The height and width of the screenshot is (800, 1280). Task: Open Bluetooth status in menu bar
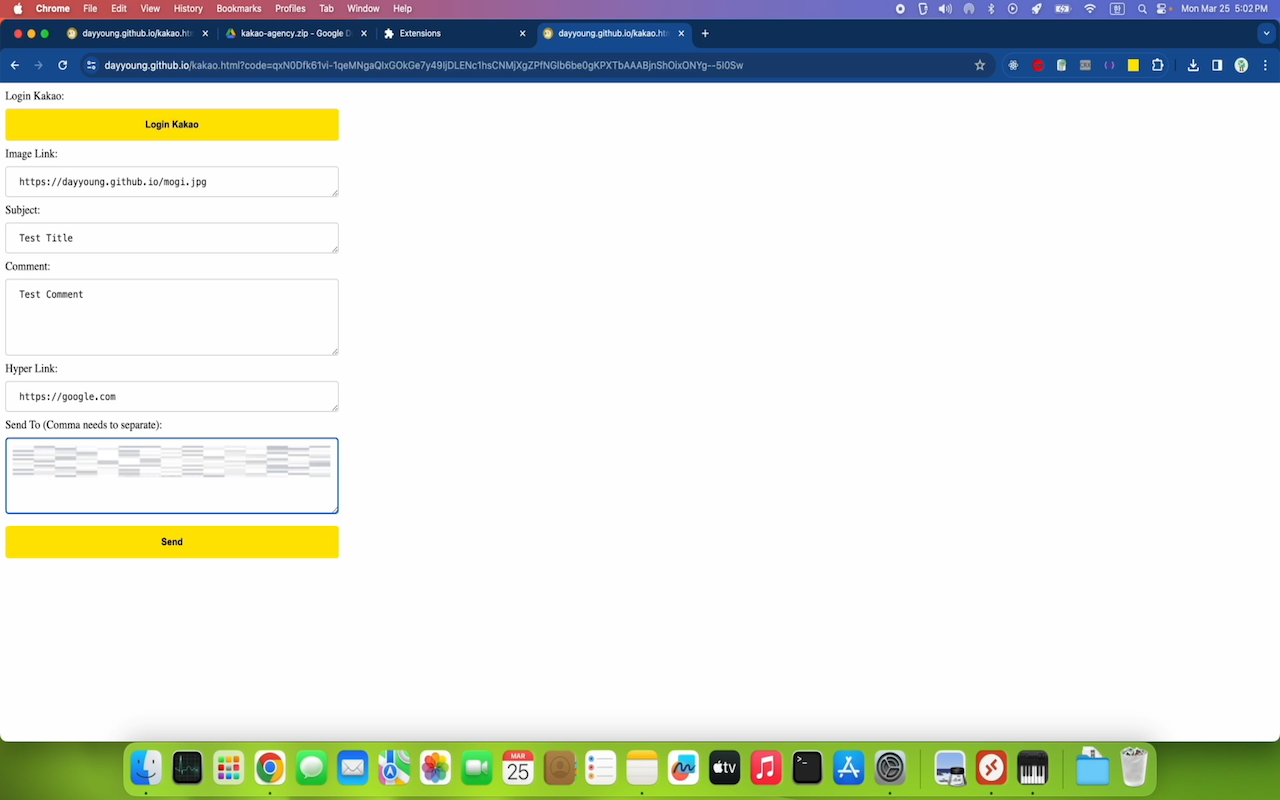991,8
